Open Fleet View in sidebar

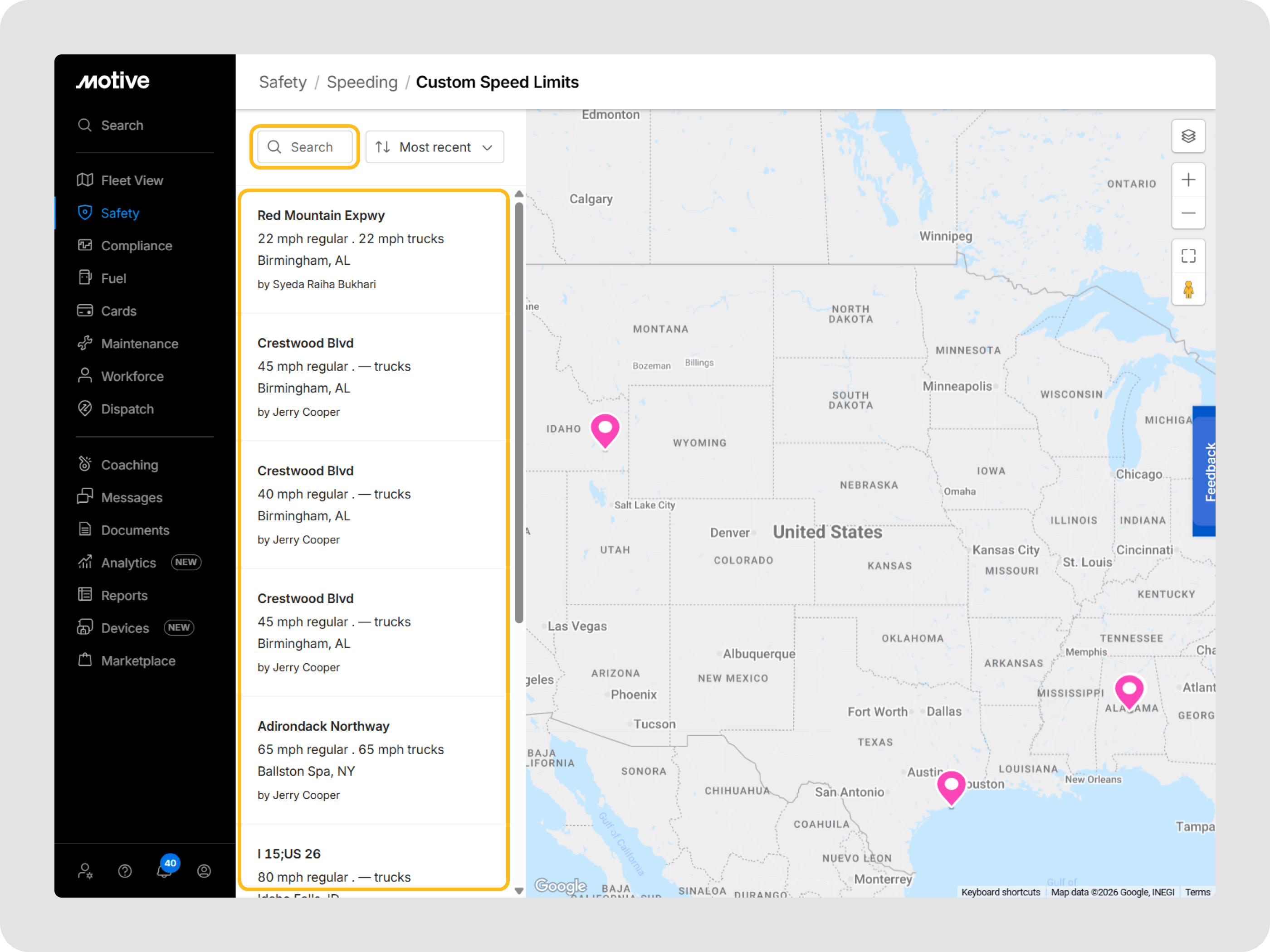(132, 180)
